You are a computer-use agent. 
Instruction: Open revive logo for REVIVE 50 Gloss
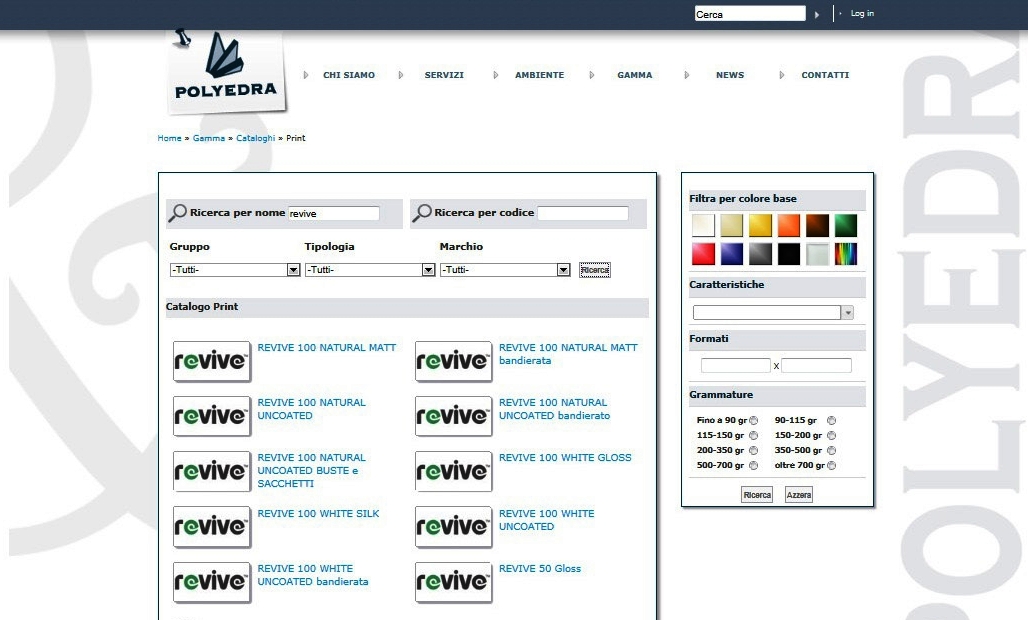click(x=454, y=582)
